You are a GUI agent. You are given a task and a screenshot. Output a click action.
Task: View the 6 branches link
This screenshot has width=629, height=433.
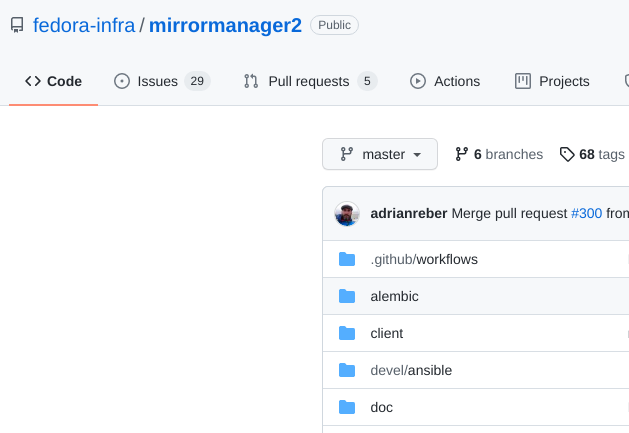[x=499, y=154]
